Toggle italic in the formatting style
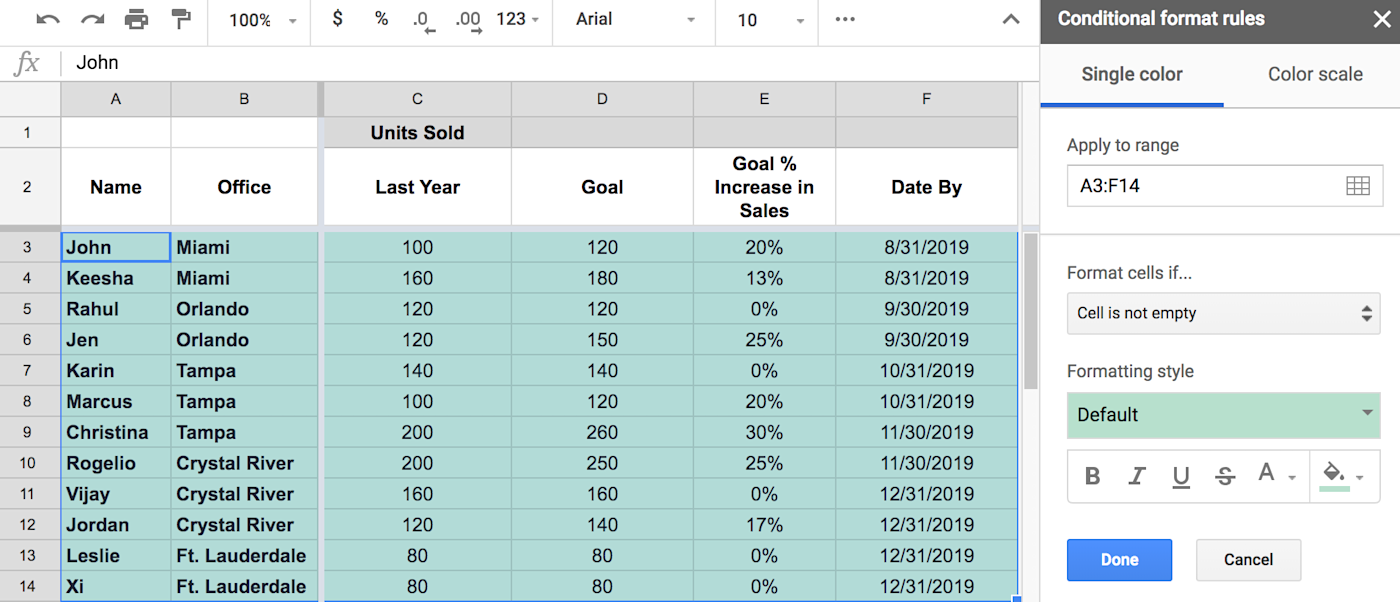 [x=1136, y=477]
